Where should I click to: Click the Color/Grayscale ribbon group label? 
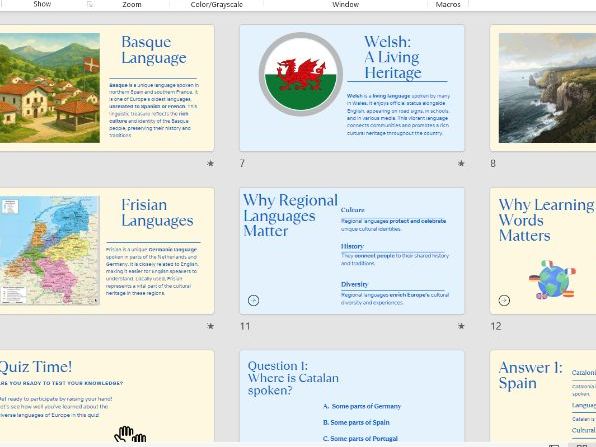(217, 4)
